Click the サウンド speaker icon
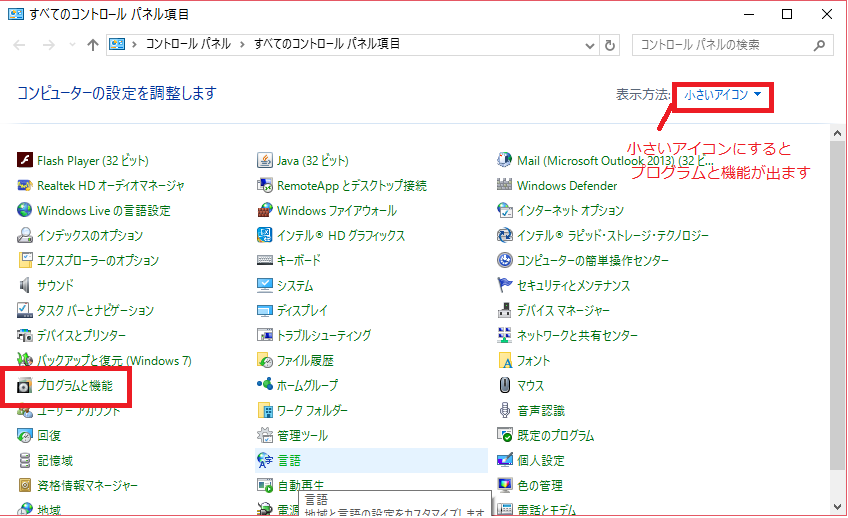The image size is (848, 518). [25, 285]
